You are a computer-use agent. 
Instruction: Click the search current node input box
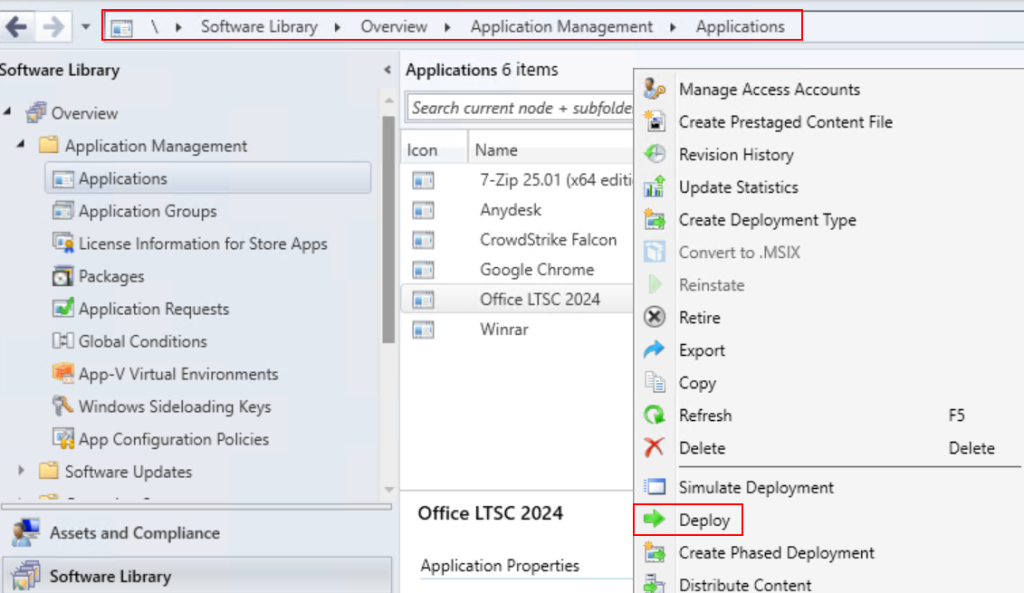520,108
